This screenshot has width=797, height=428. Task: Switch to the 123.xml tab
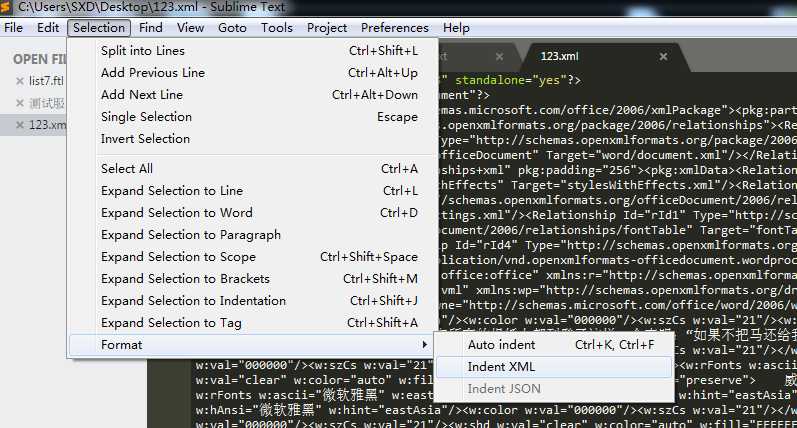coord(559,56)
